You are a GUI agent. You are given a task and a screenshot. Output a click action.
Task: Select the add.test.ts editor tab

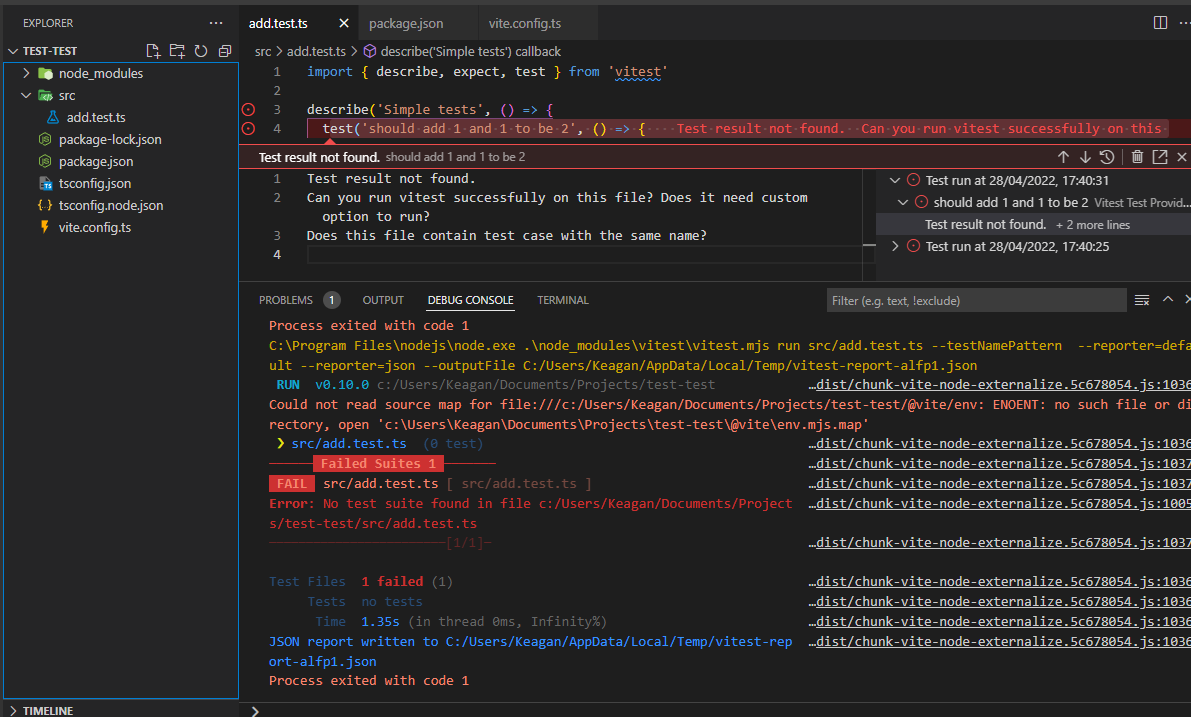(278, 24)
